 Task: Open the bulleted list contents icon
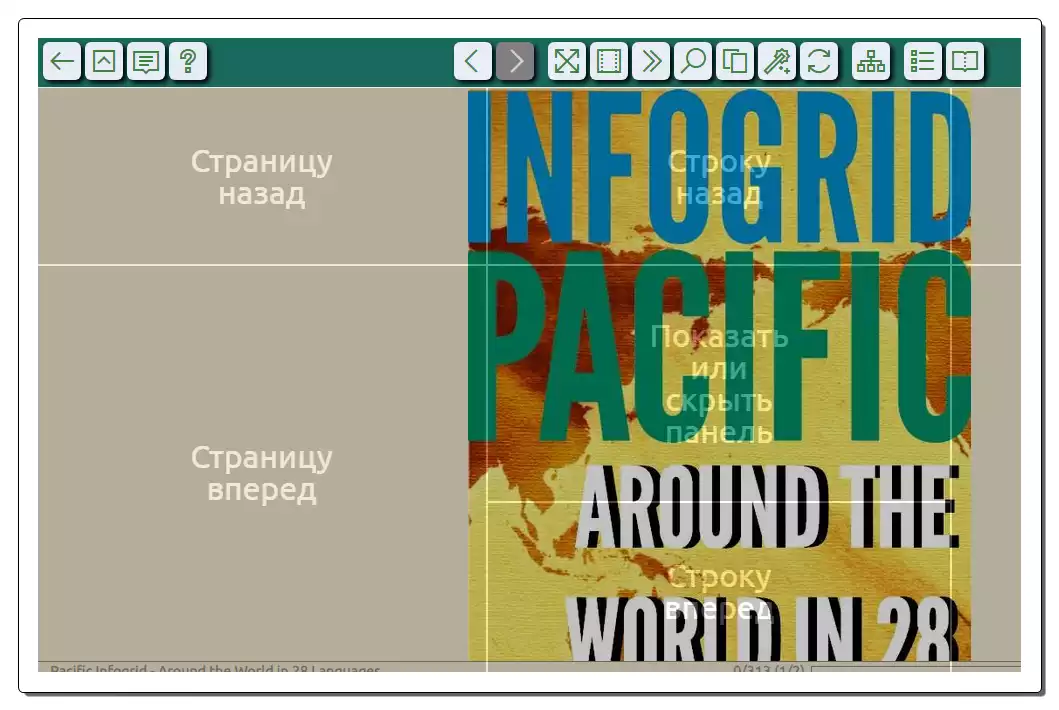[923, 61]
